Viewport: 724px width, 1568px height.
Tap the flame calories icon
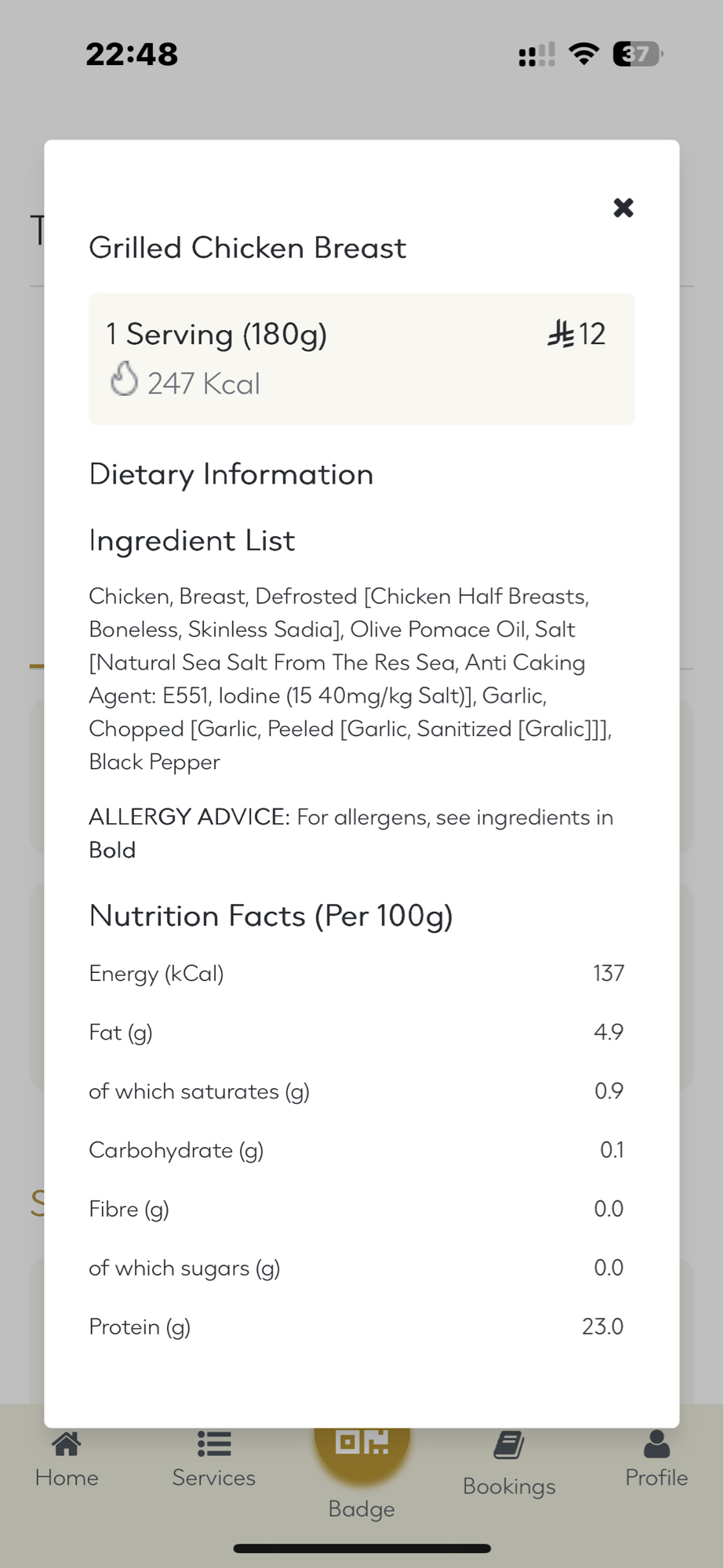(x=124, y=379)
